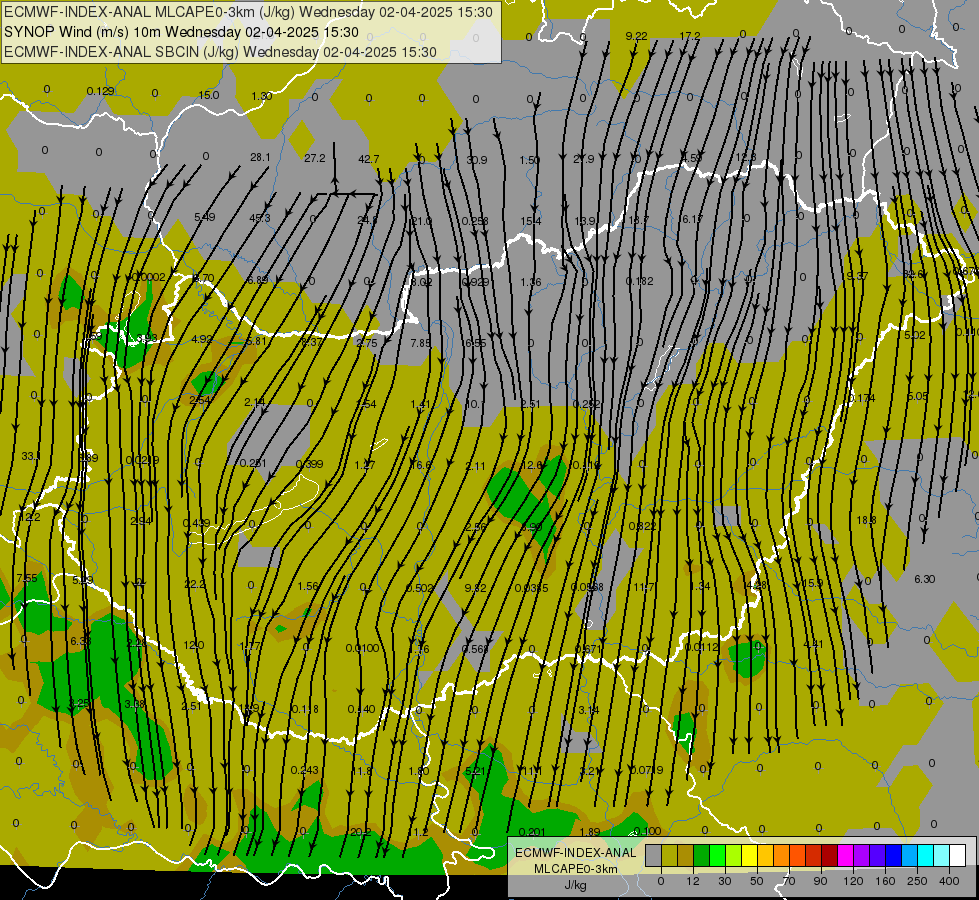979x900 pixels.
Task: Click the map value 5.02
Action: point(915,335)
